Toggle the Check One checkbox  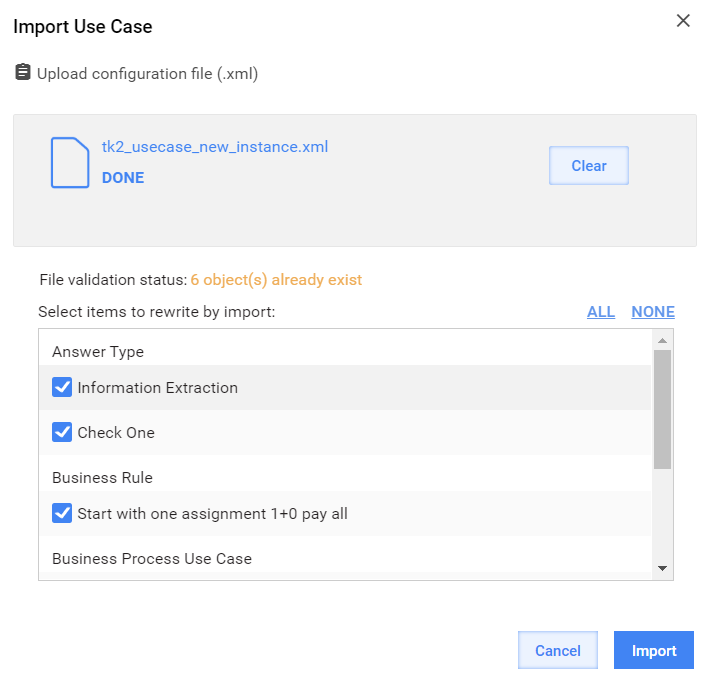62,432
